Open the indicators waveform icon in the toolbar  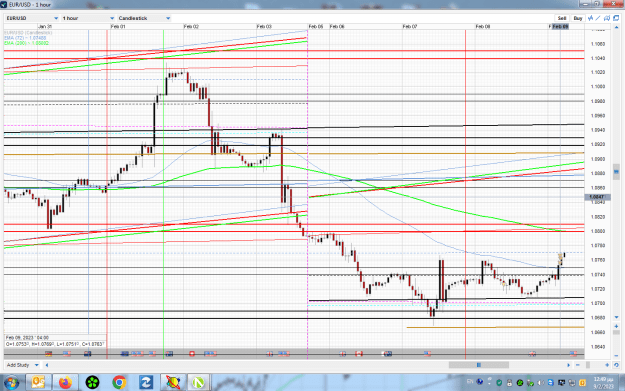[x=590, y=18]
